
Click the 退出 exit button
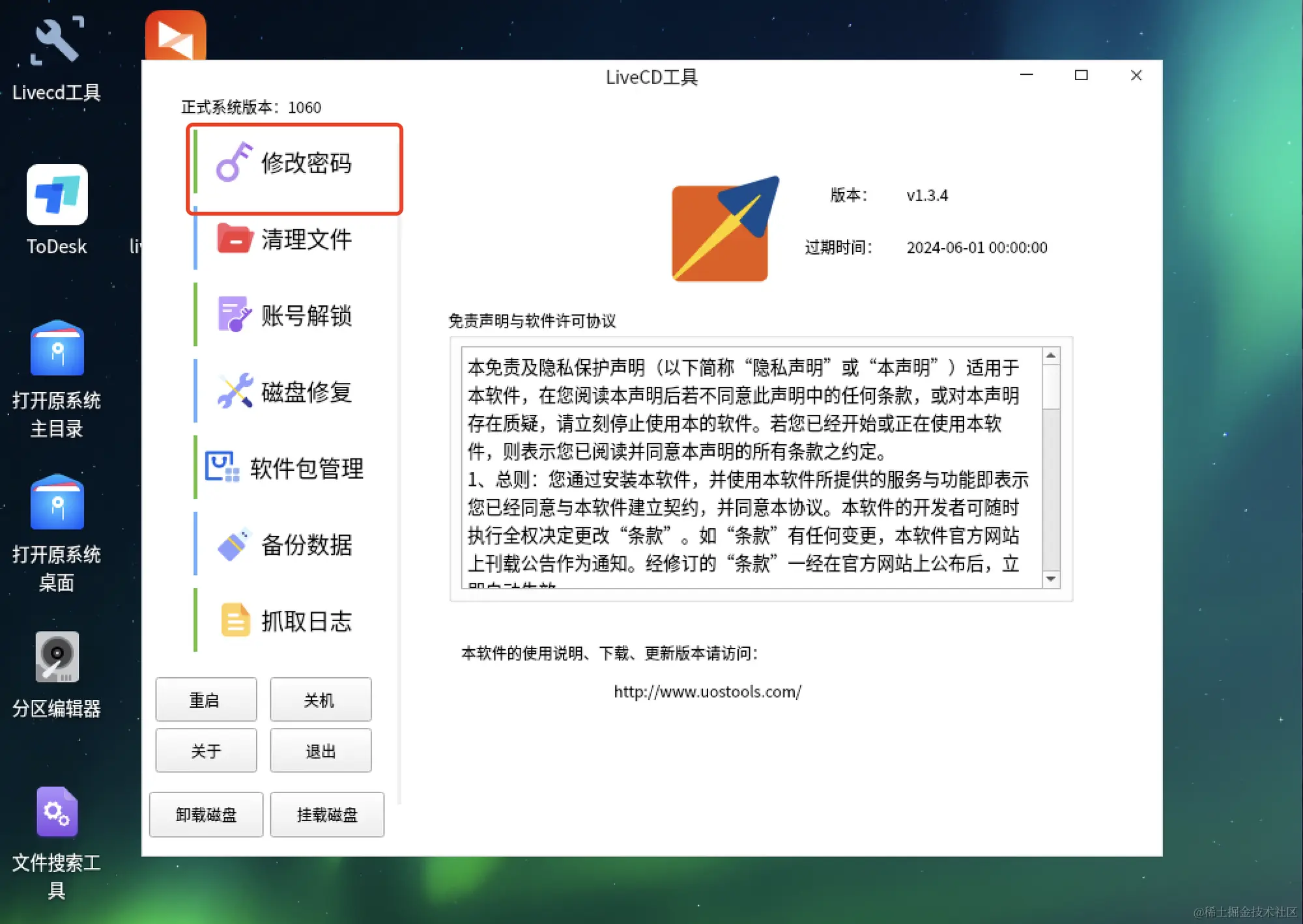click(x=321, y=751)
